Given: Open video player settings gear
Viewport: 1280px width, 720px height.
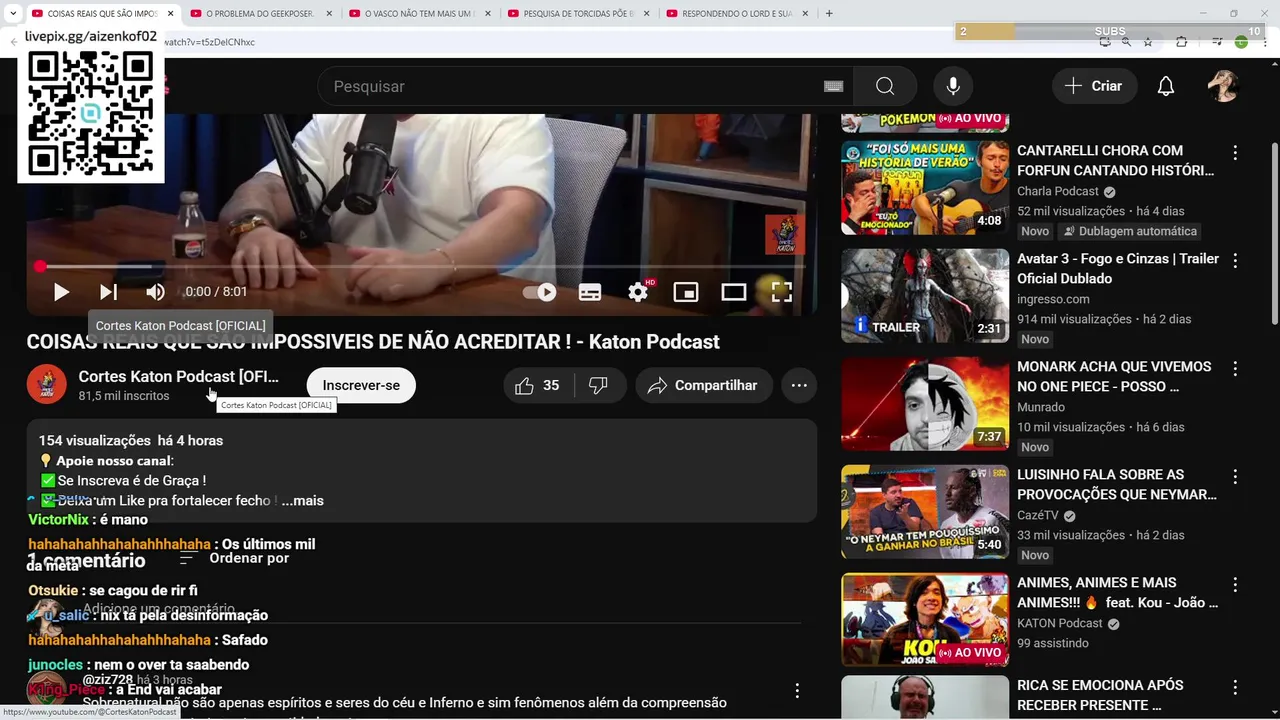Looking at the screenshot, I should (638, 292).
